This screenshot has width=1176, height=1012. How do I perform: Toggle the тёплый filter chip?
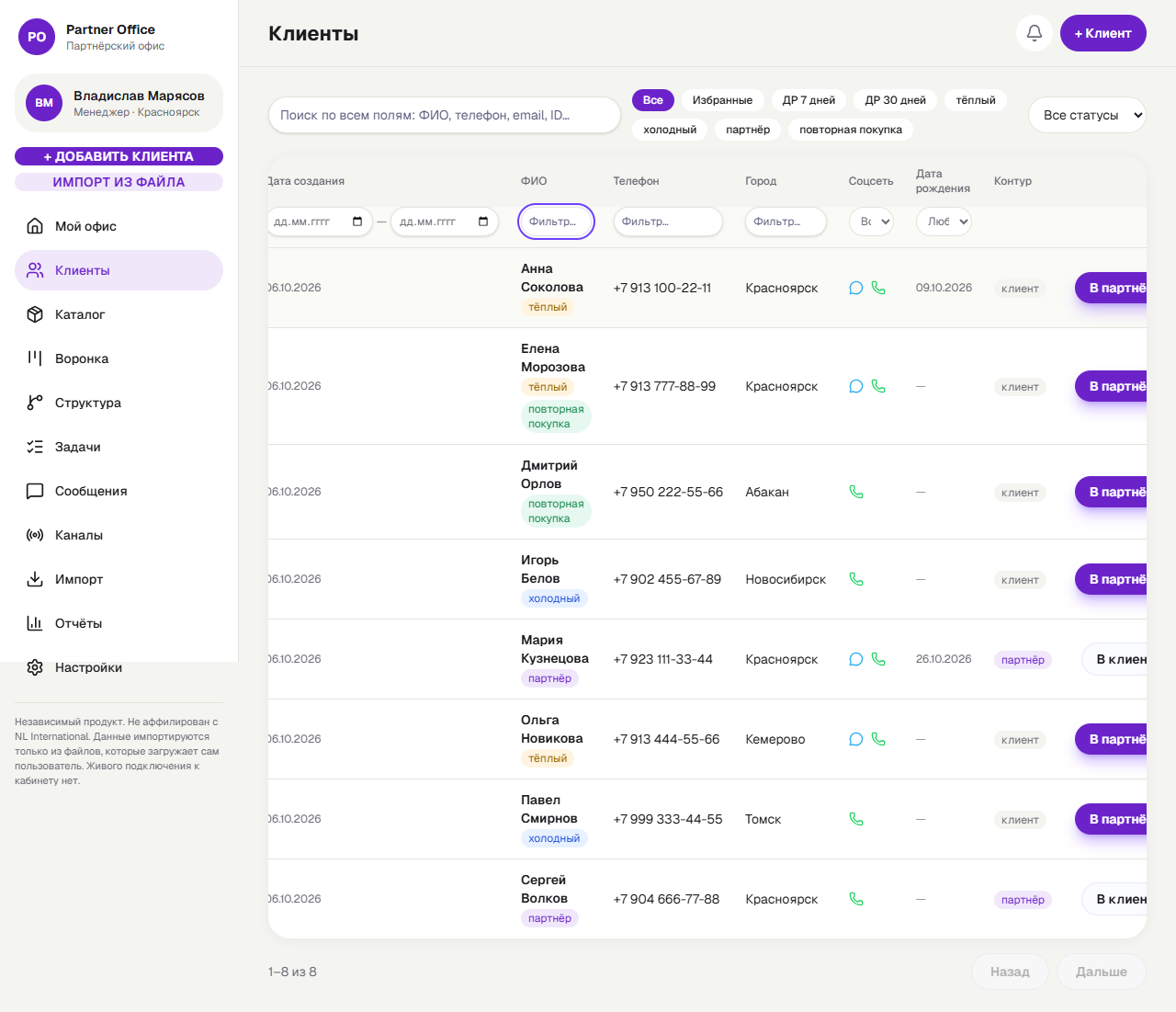[x=976, y=100]
